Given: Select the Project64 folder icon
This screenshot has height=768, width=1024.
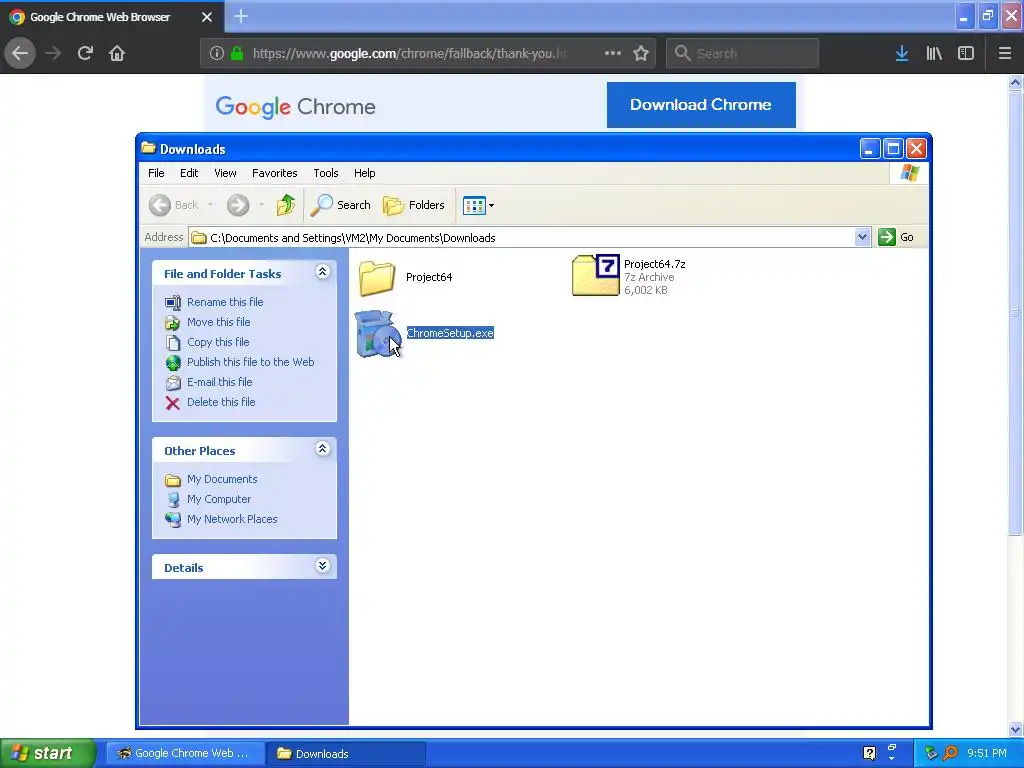Looking at the screenshot, I should (377, 278).
